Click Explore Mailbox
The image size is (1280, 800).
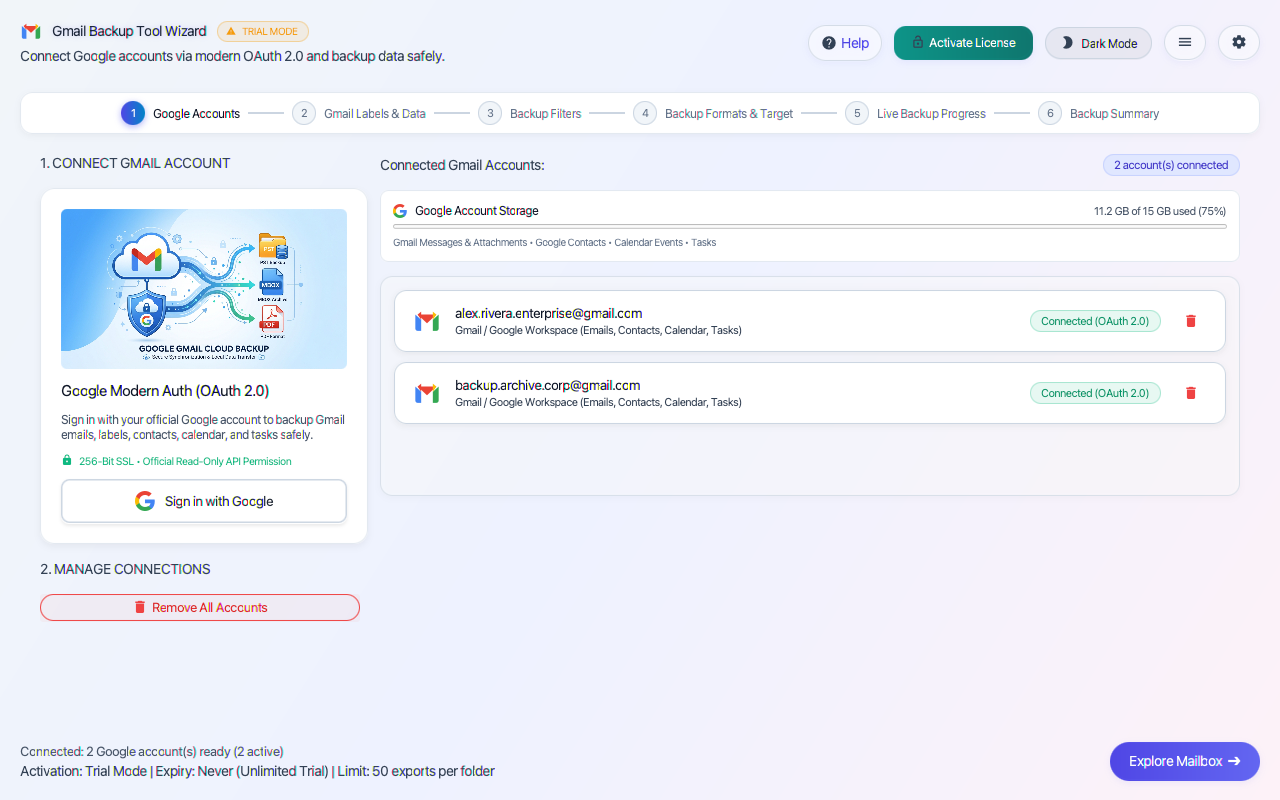(x=1185, y=761)
